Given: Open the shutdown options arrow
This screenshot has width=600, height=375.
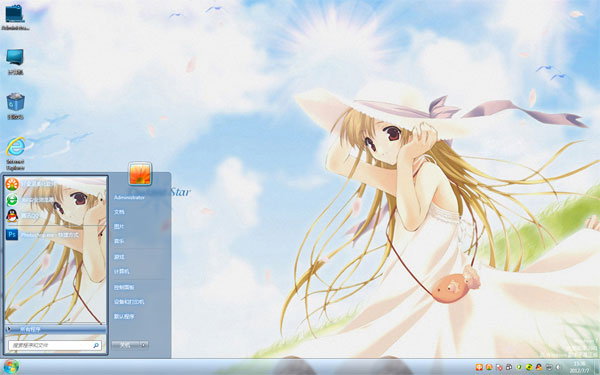Looking at the screenshot, I should (144, 345).
